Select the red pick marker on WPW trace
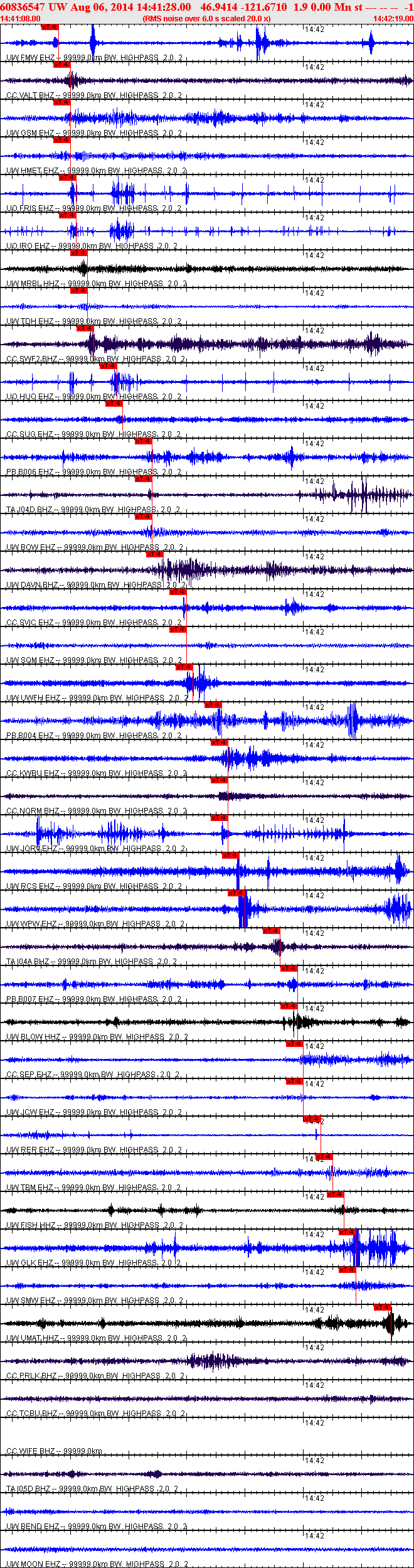This screenshot has height=1568, width=414. 236,893
